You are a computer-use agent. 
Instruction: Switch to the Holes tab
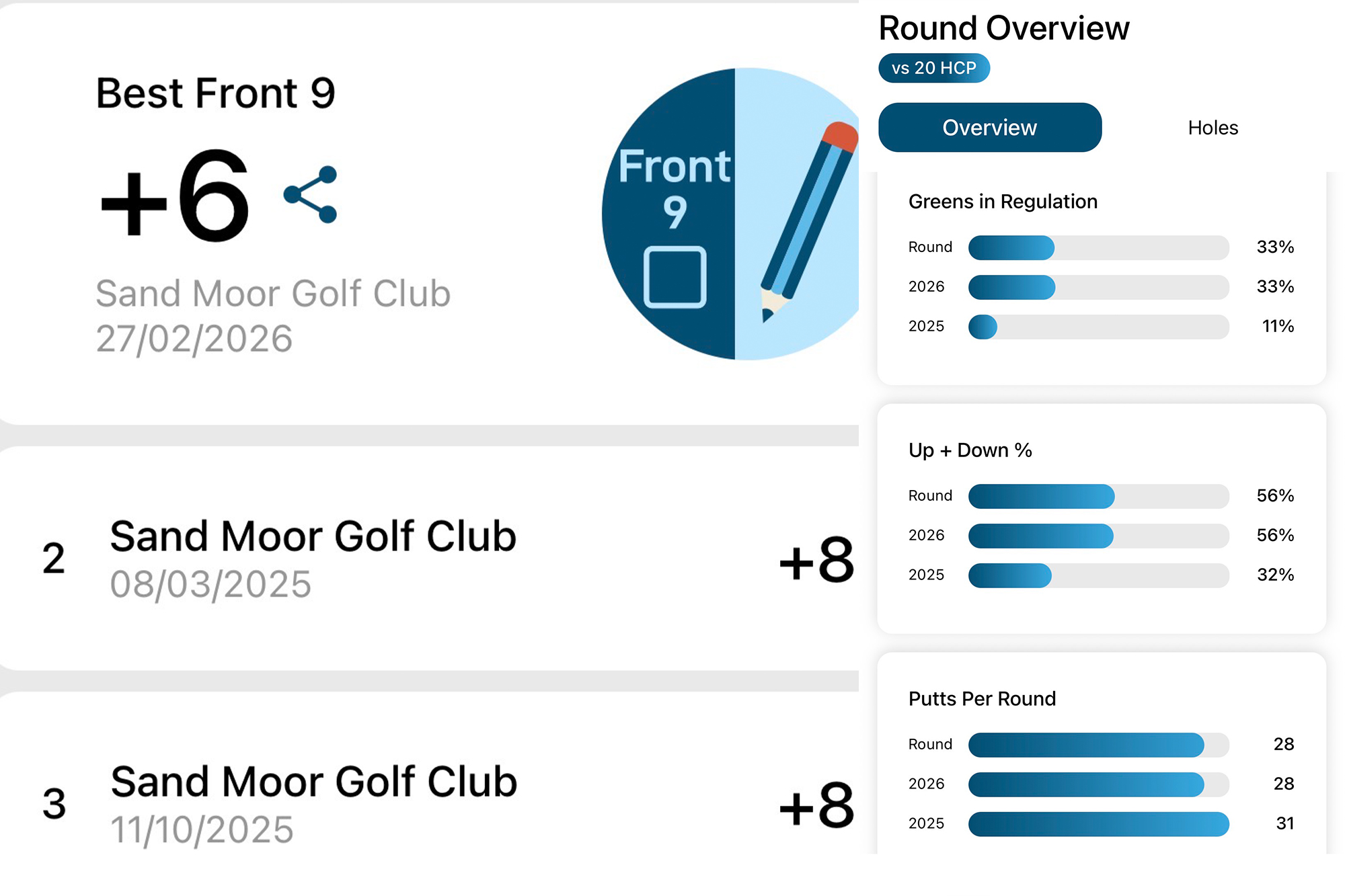1213,128
